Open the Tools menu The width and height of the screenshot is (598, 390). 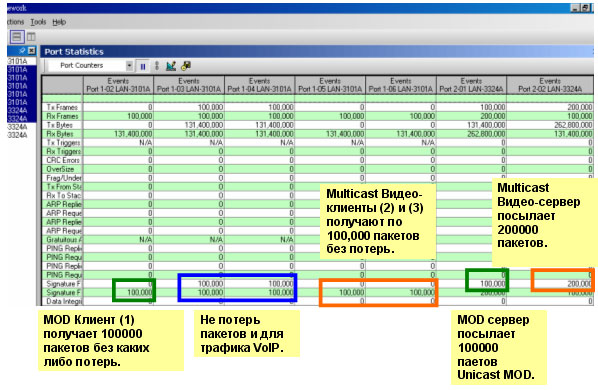click(38, 22)
